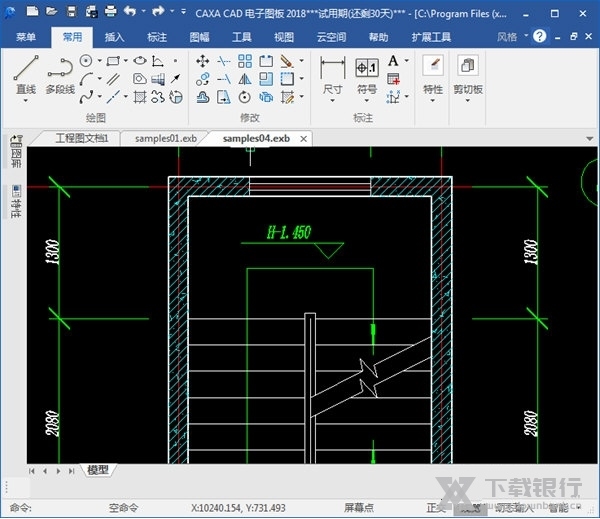Click the 模型 model space tab

click(x=98, y=470)
